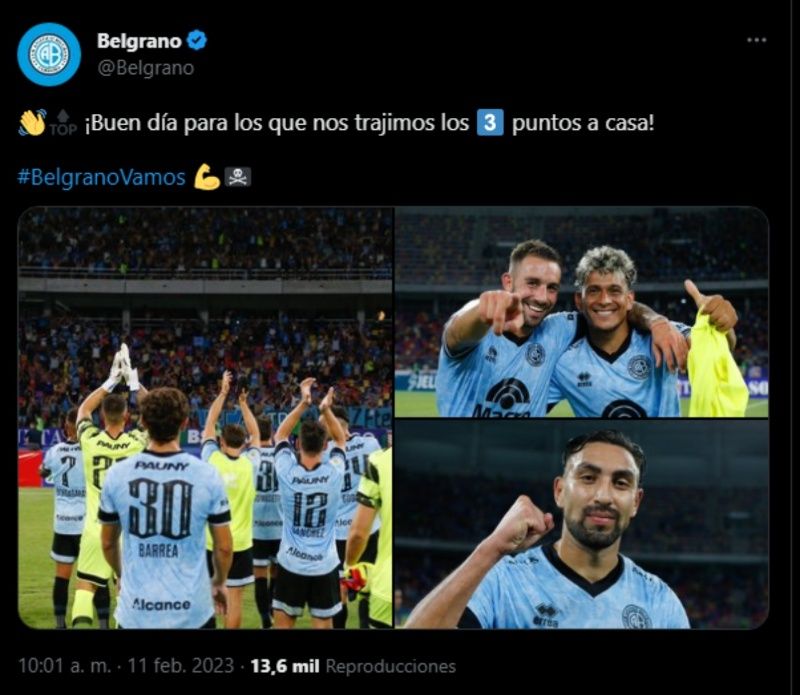Click the 11 feb. 2023 date

181,666
